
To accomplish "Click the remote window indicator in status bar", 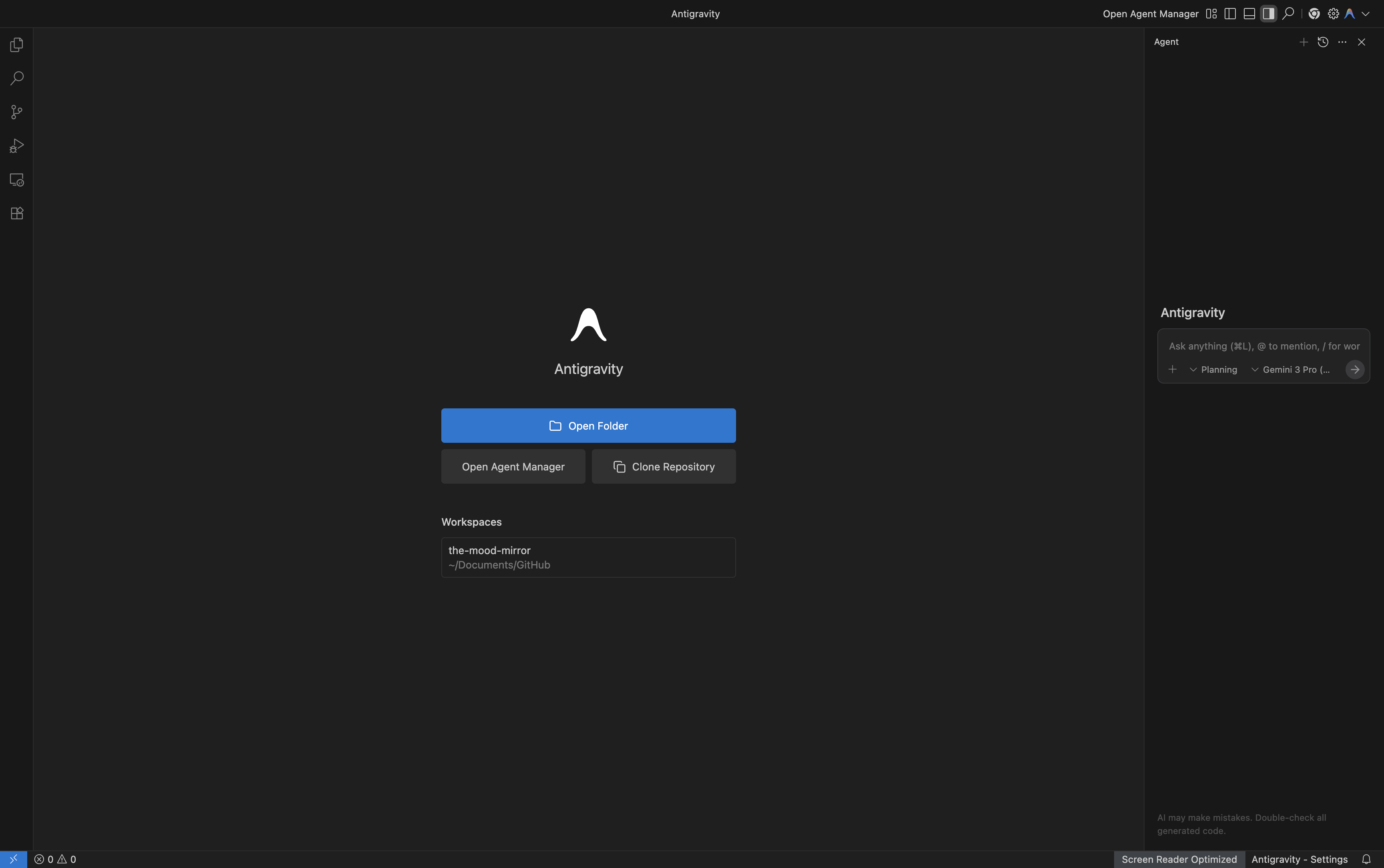I will (x=13, y=859).
